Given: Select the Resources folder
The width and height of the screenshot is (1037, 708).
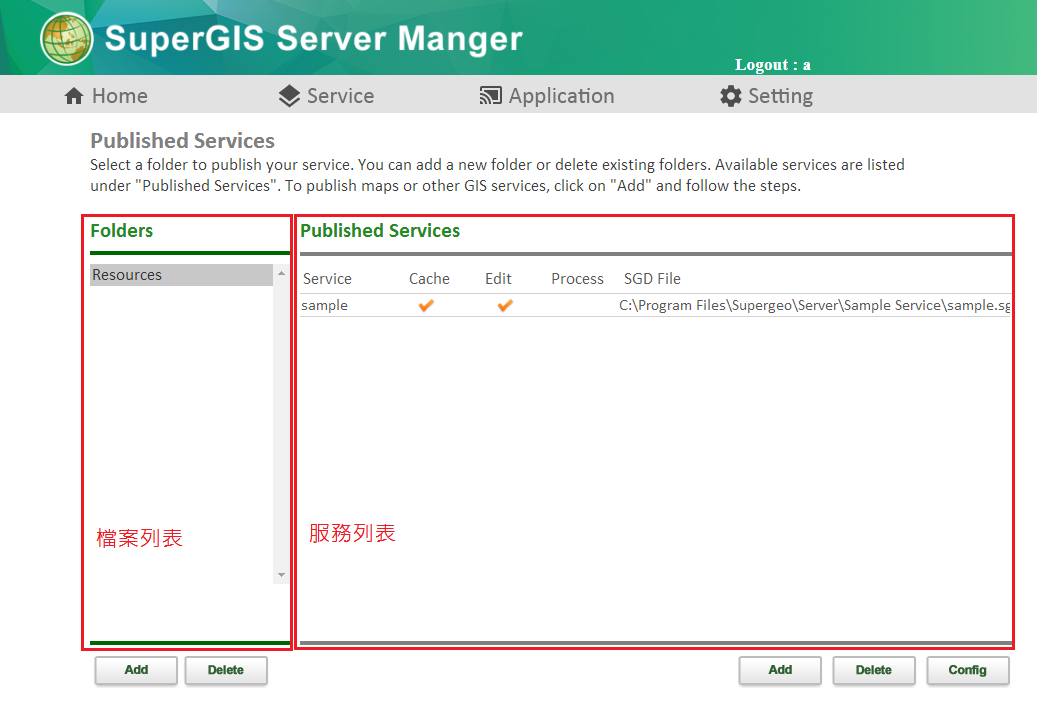Looking at the screenshot, I should tap(181, 275).
